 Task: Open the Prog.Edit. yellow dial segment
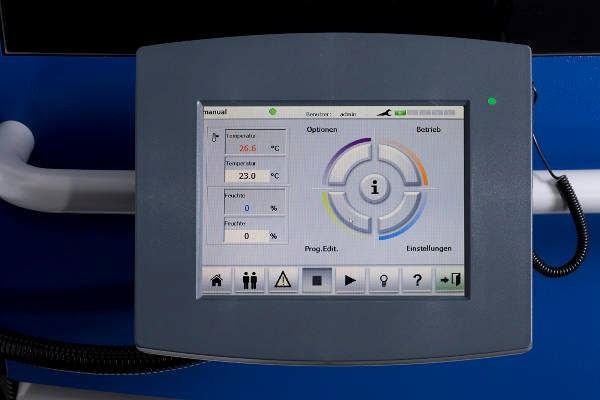(347, 213)
